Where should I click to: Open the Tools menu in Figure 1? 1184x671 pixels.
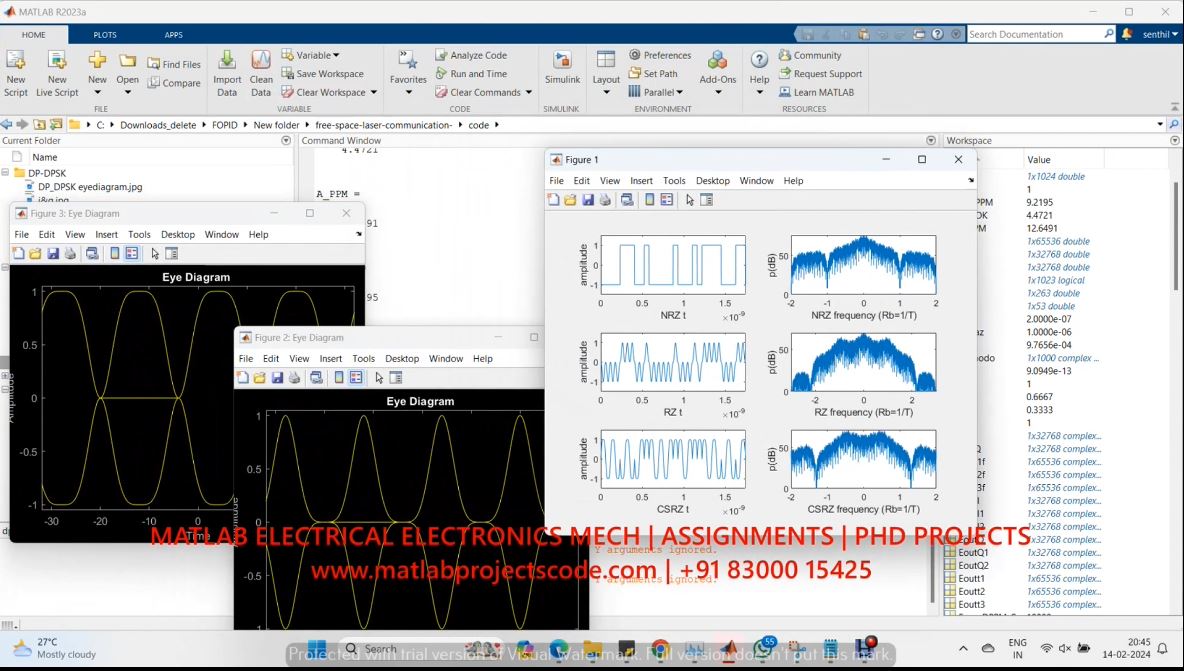674,181
